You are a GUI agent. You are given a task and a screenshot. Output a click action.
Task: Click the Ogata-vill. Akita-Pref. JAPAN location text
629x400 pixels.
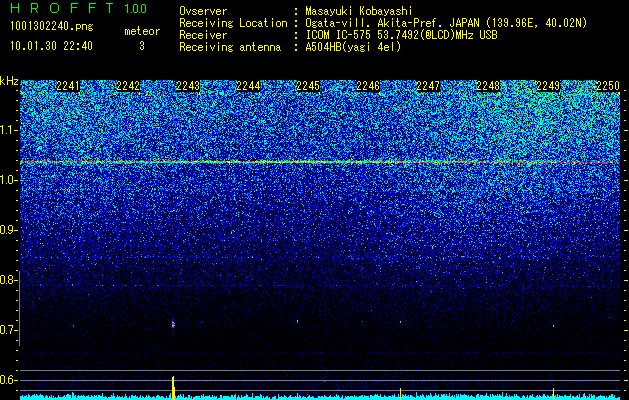446,23
